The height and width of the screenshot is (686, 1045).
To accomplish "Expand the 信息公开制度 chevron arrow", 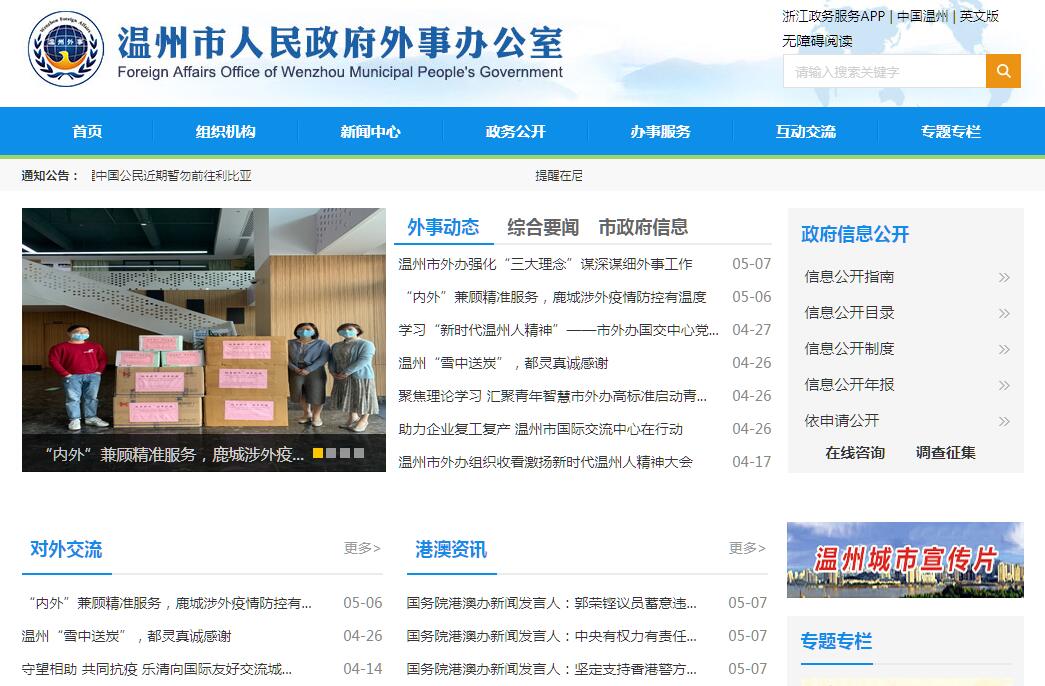I will pyautogui.click(x=1004, y=349).
